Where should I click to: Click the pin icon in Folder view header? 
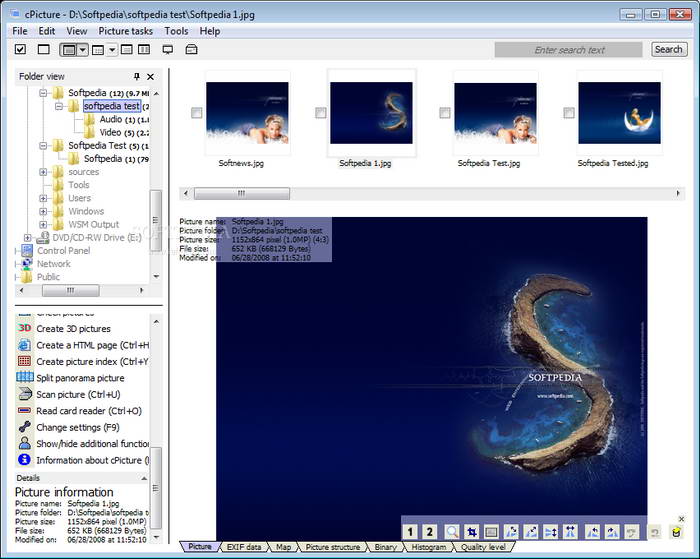click(137, 76)
